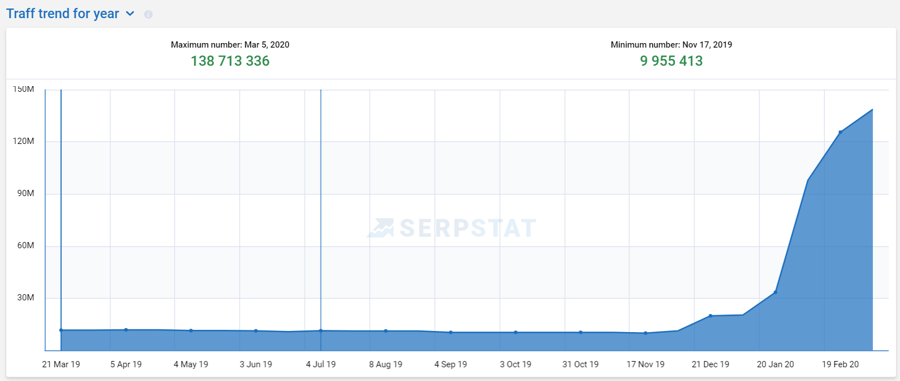Select the 4 Jul 19 data point
The width and height of the screenshot is (900, 381).
(320, 331)
